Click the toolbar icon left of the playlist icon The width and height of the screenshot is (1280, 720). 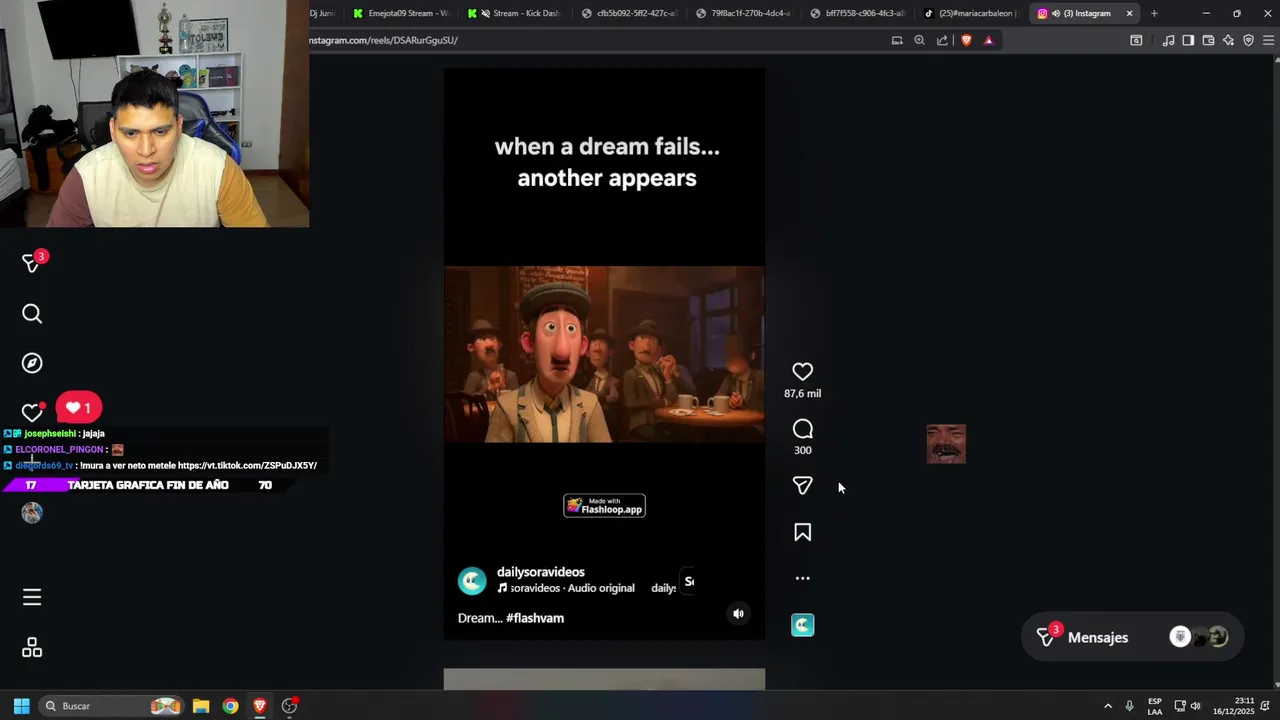(x=1136, y=40)
